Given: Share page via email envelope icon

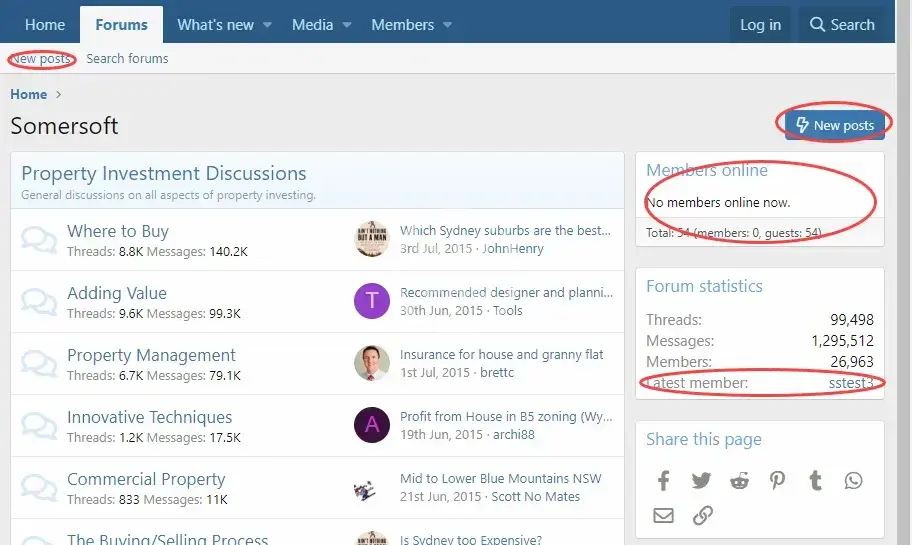Looking at the screenshot, I should pos(663,516).
